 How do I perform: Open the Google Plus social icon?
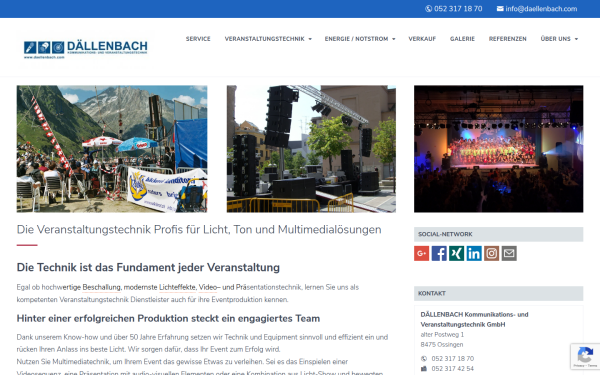coord(421,253)
